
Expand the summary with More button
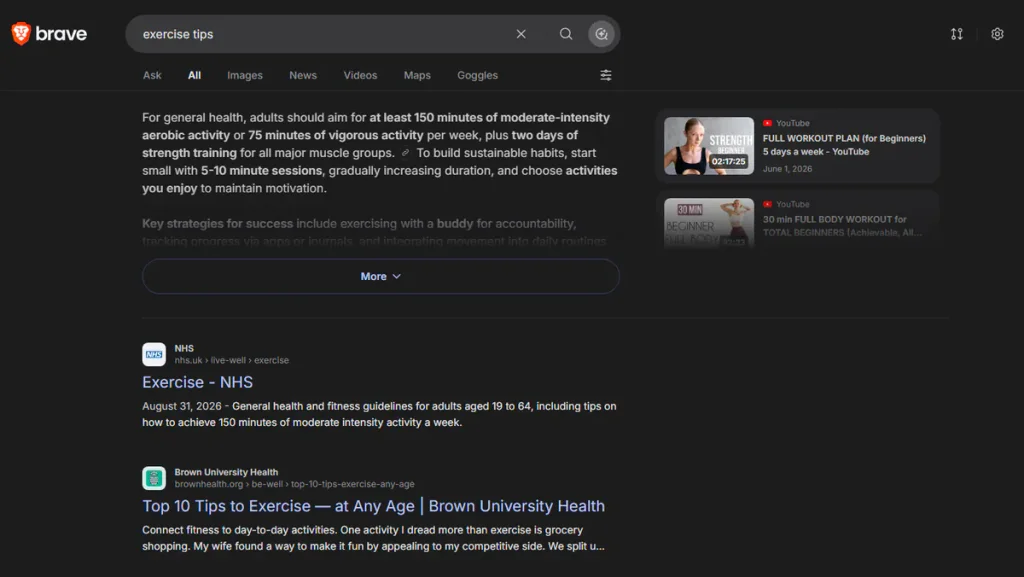click(x=381, y=276)
